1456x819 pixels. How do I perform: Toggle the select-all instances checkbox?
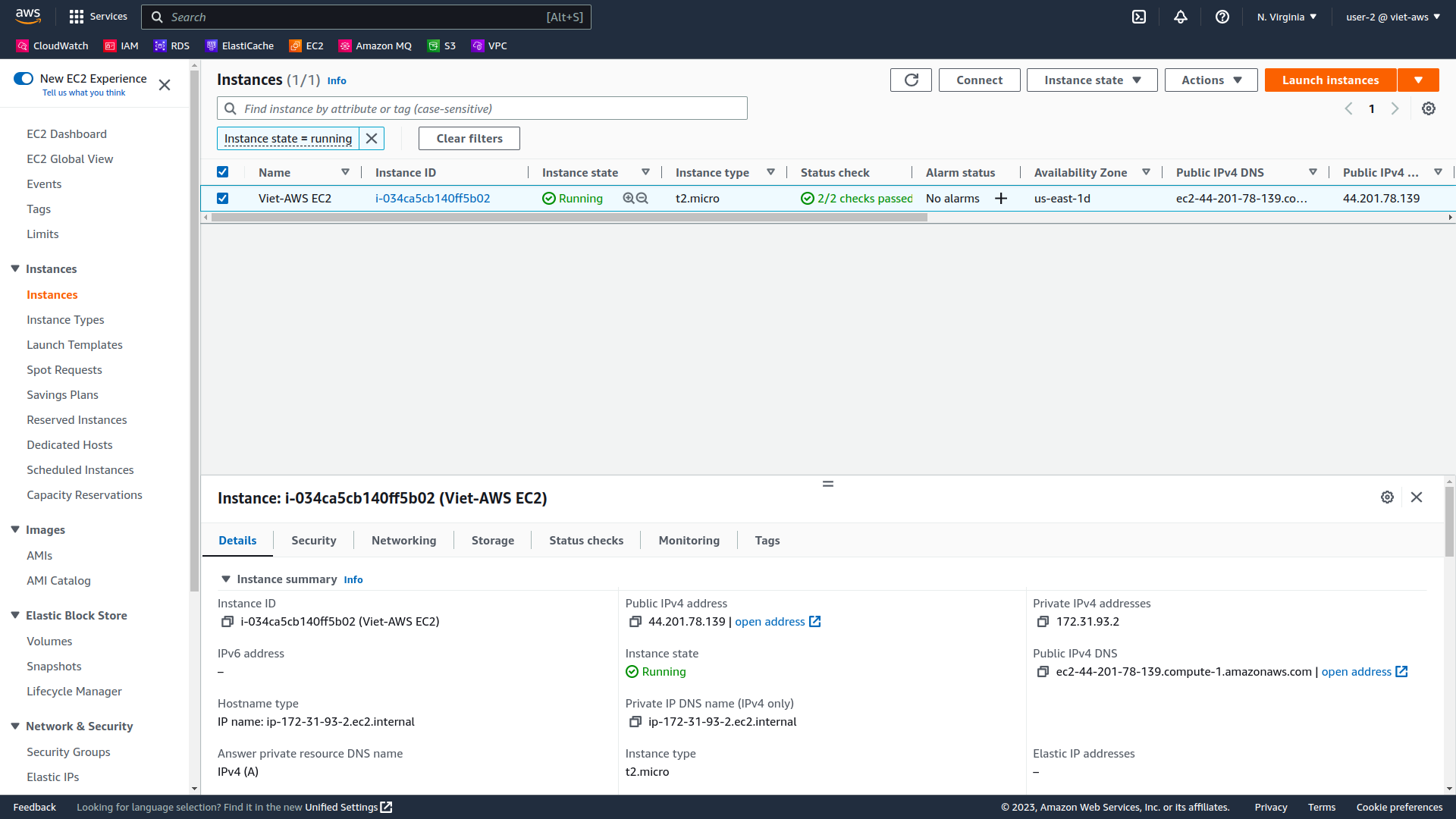tap(222, 172)
